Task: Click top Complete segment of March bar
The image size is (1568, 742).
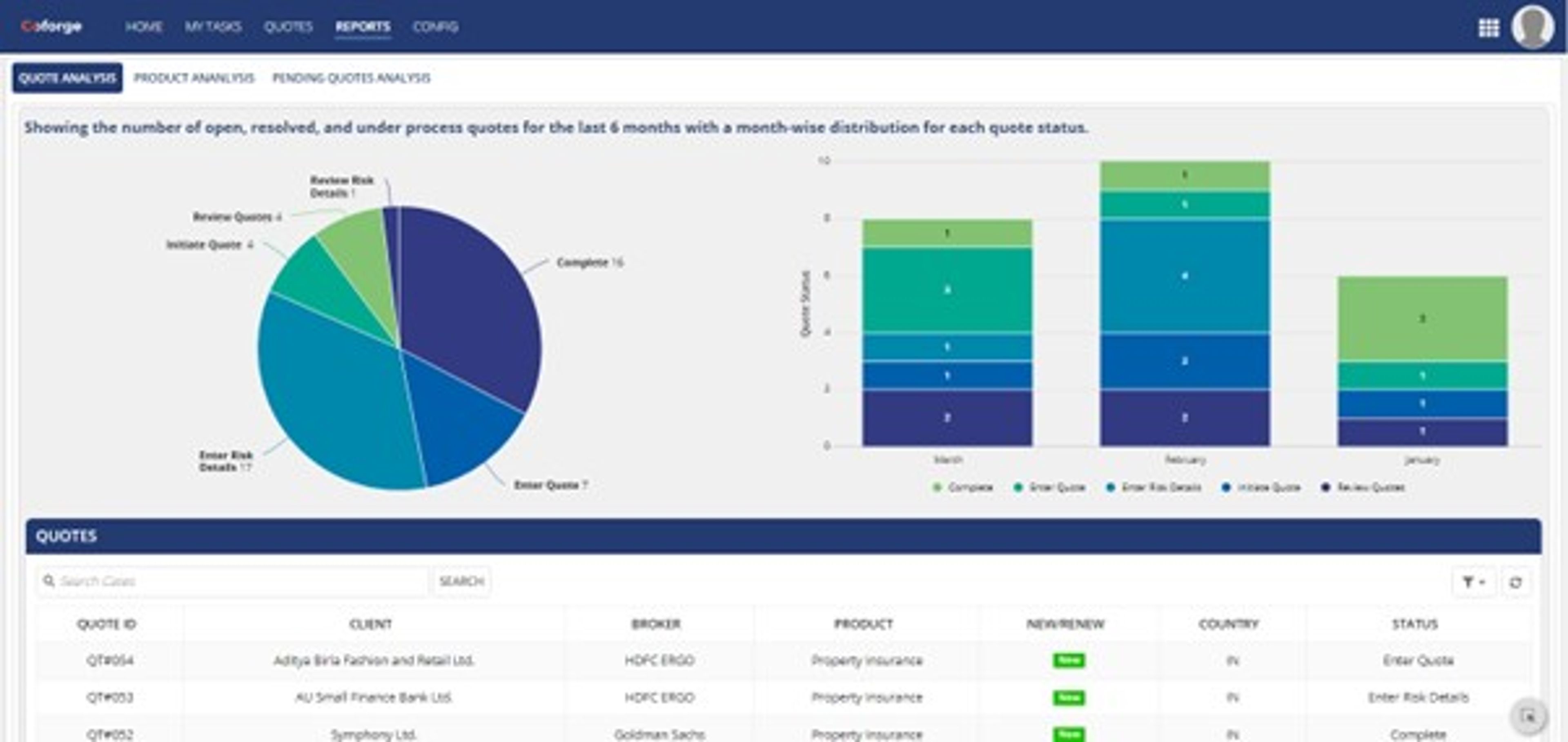Action: tap(947, 233)
